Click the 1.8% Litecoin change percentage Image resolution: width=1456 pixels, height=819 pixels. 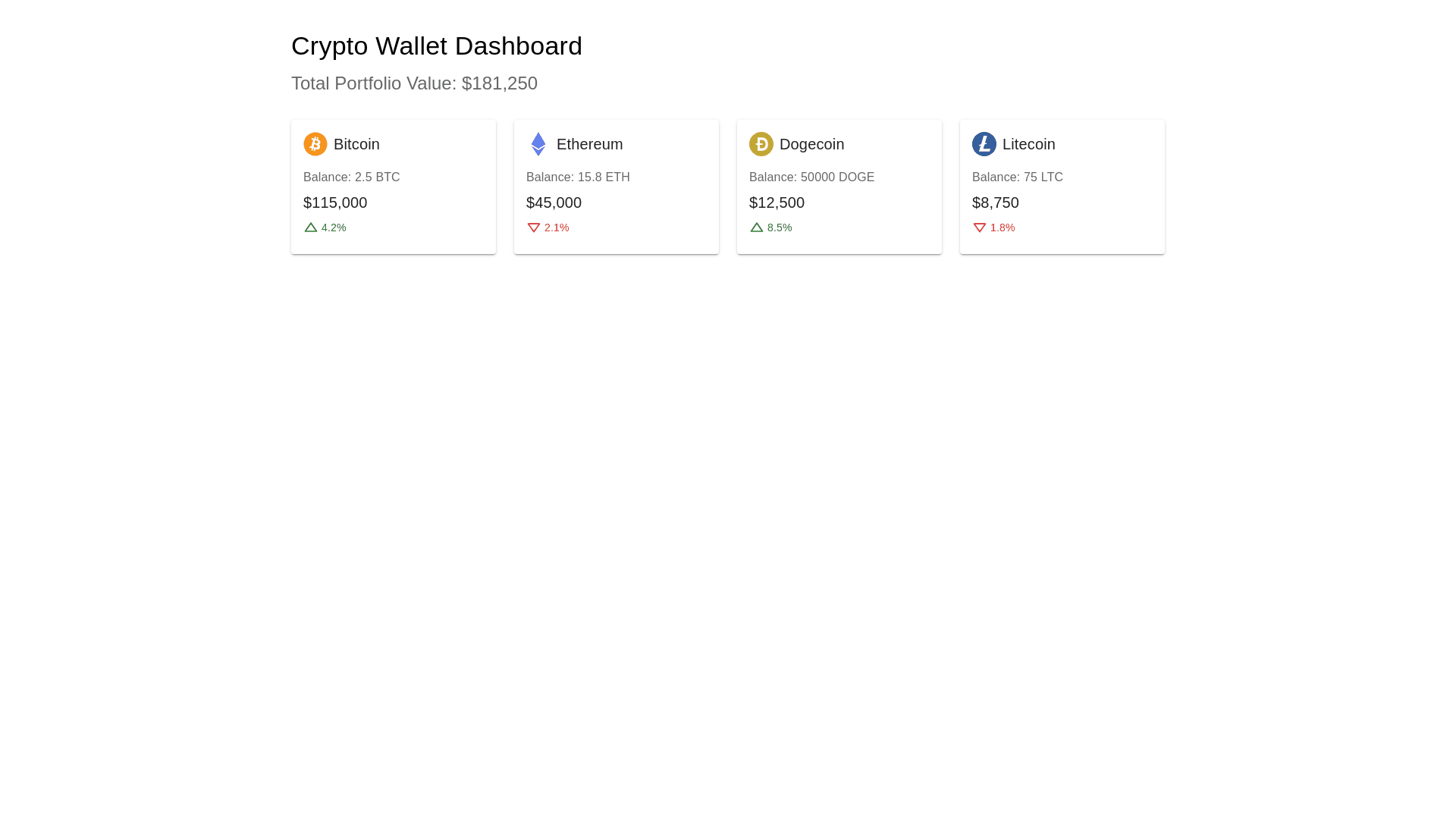point(1002,227)
